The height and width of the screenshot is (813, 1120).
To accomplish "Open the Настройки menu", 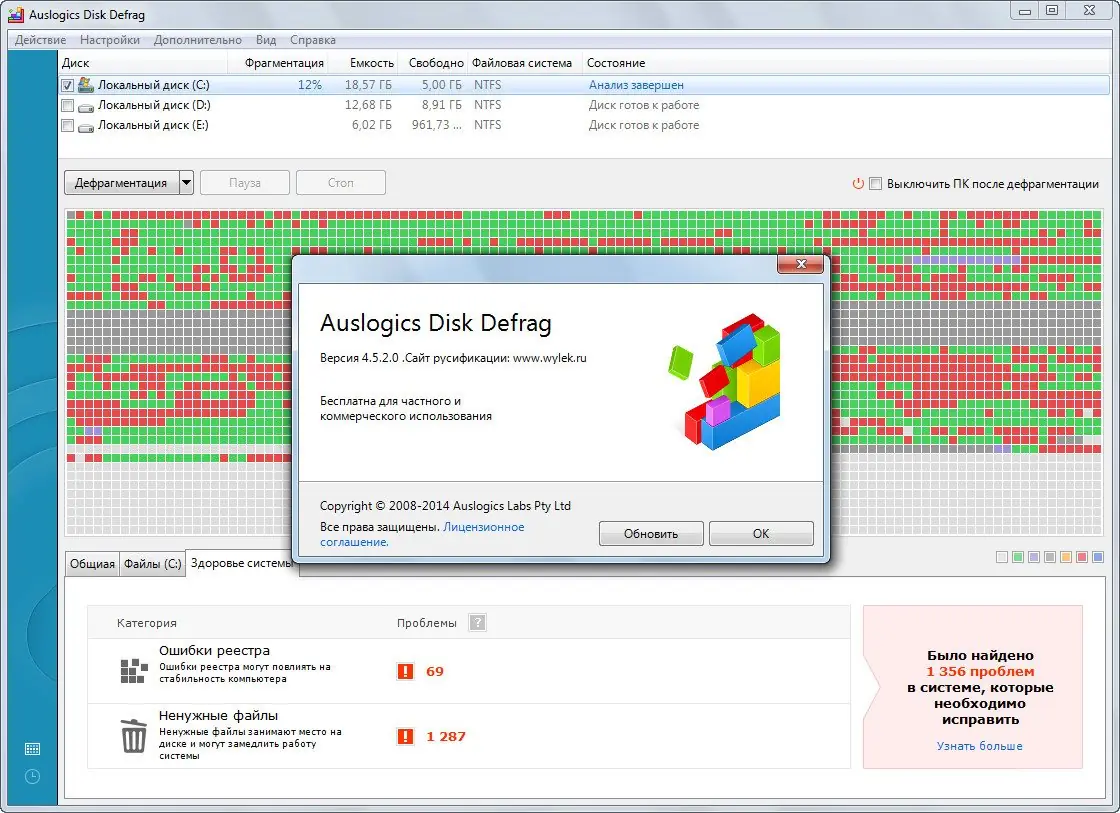I will [x=110, y=40].
